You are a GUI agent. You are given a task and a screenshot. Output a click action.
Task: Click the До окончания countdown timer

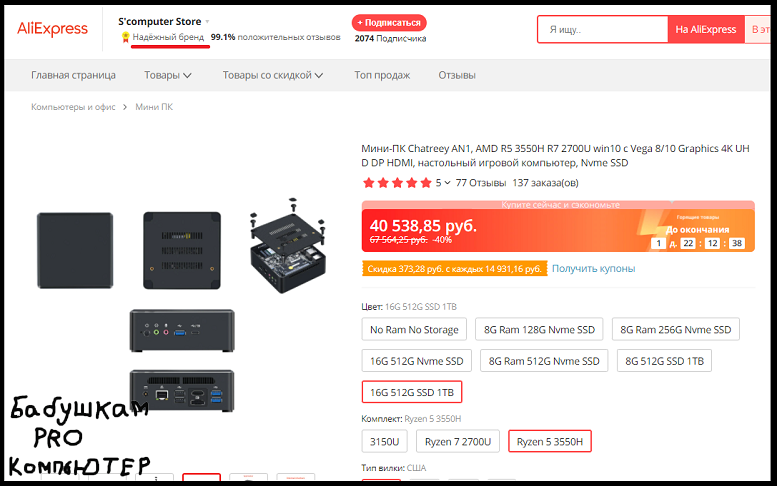click(698, 237)
